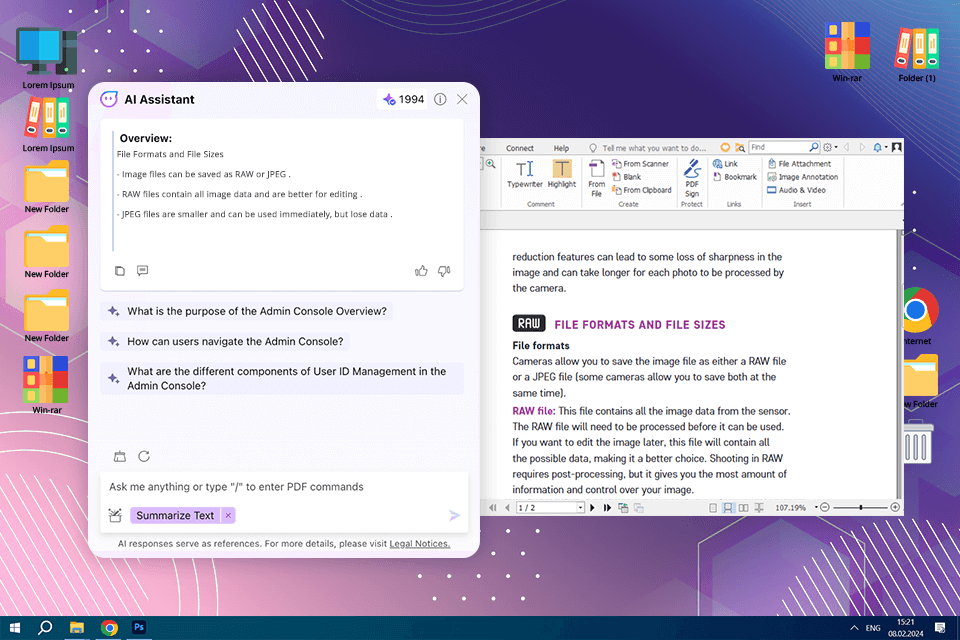Image resolution: width=960 pixels, height=640 pixels.
Task: Open the PDF Sign tool
Action: 692,178
